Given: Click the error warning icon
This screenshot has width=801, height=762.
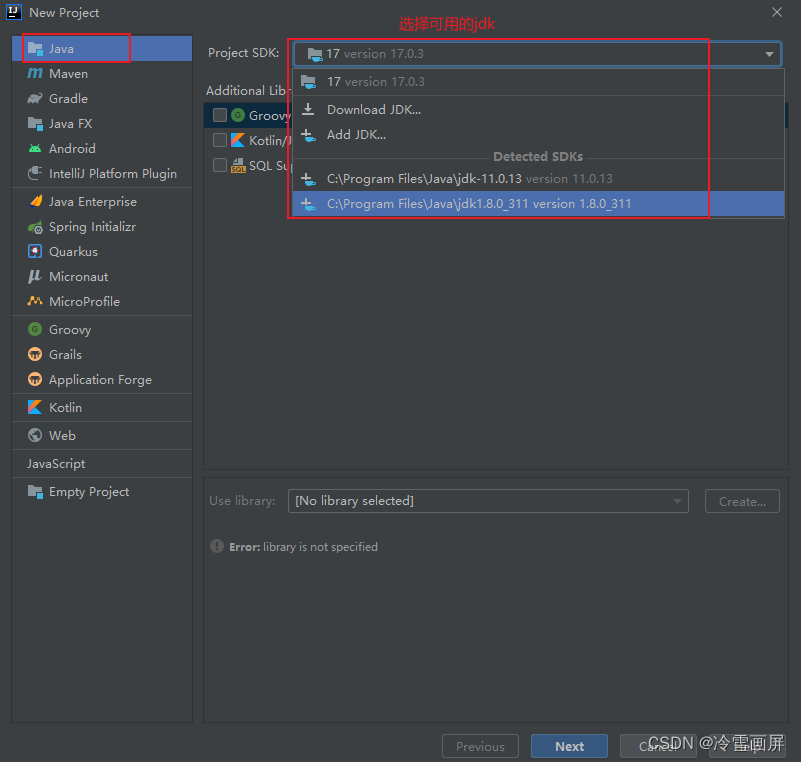Looking at the screenshot, I should [217, 546].
